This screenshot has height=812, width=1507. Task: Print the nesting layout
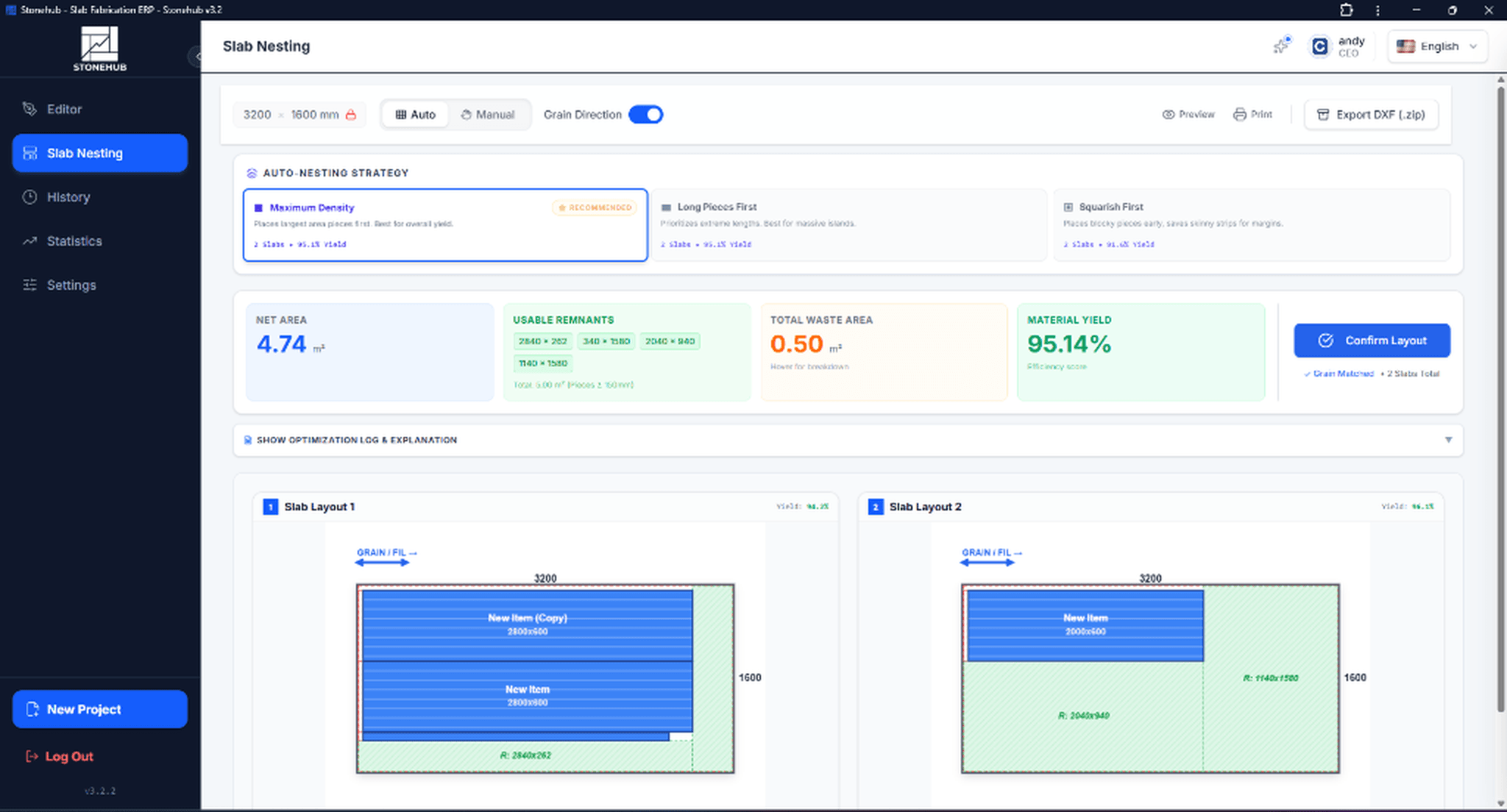coord(1252,115)
